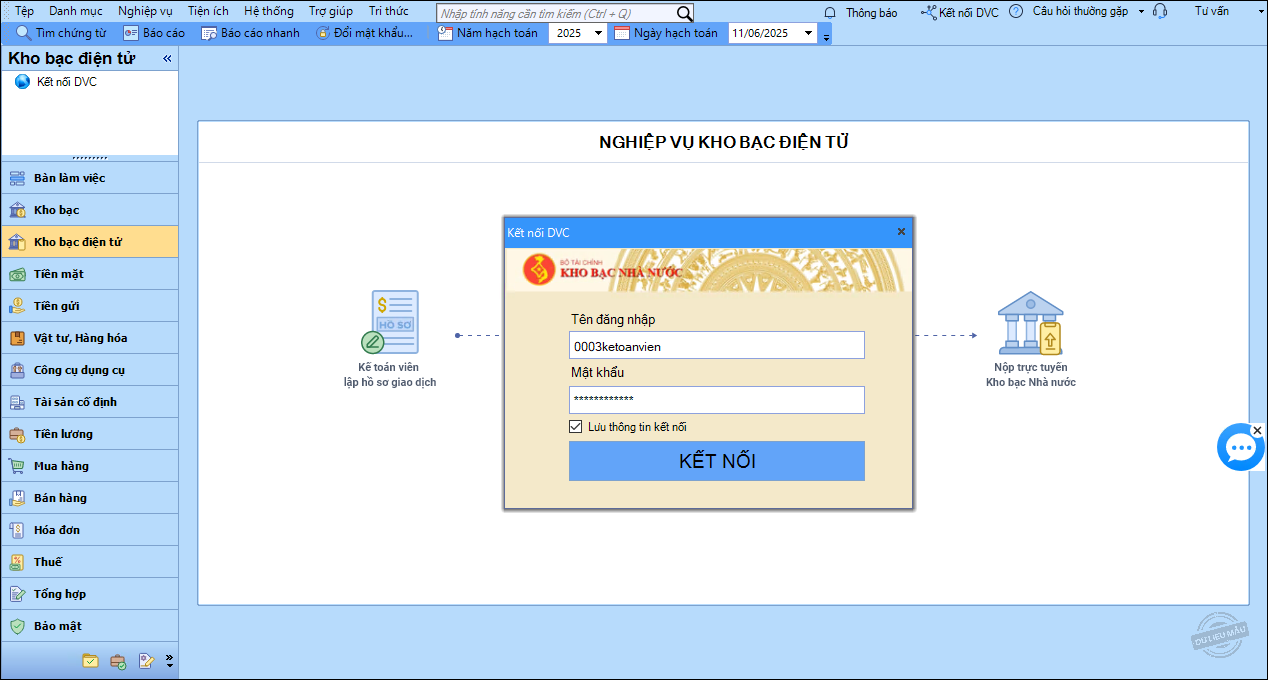Dismiss the chat bubble with its X

point(1258,430)
